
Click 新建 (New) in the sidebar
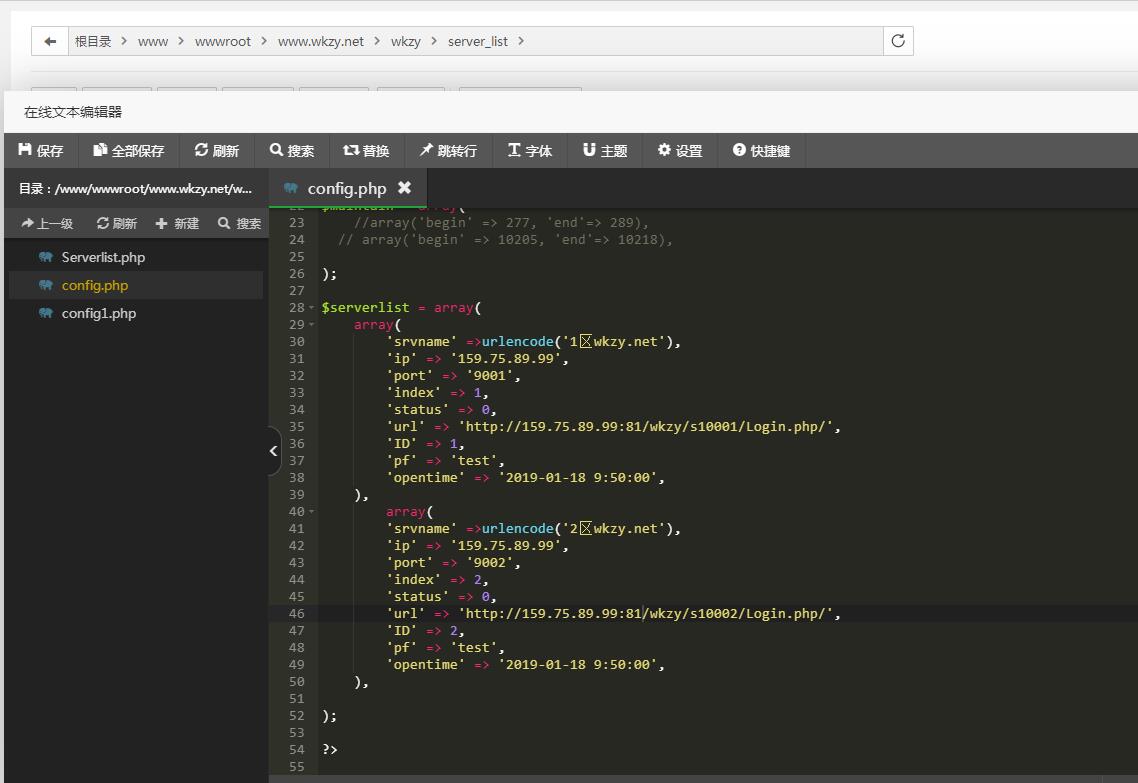178,224
